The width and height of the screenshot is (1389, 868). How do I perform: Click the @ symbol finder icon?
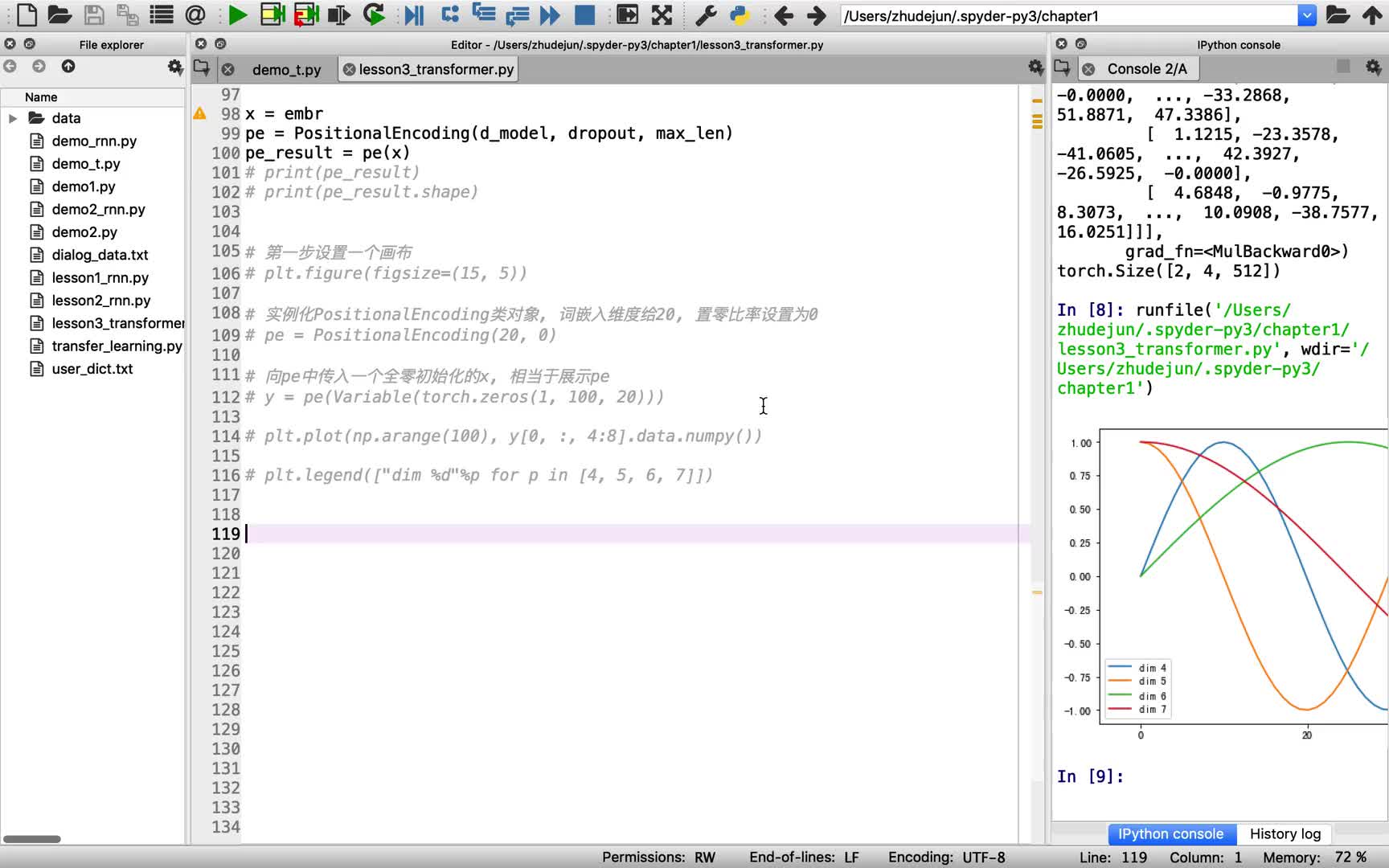tap(195, 14)
